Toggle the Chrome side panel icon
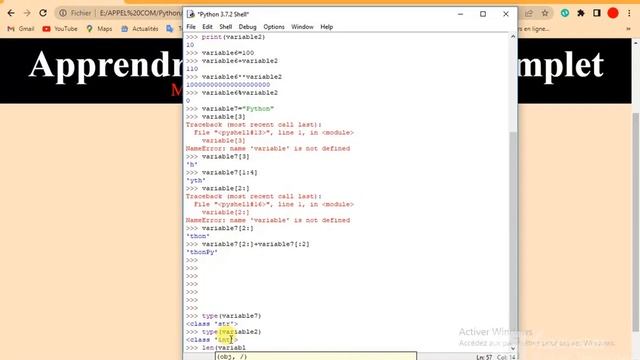The image size is (640, 360). tap(597, 13)
